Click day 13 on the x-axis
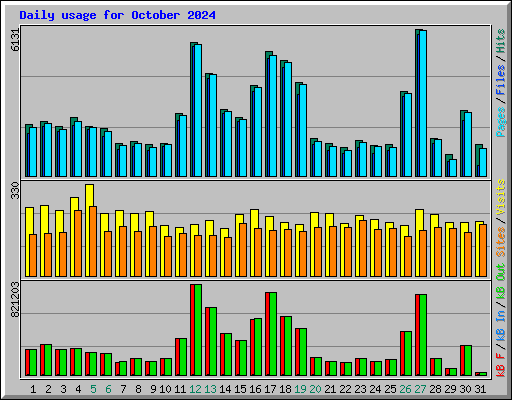Screen dimensions: 512x400 [210, 389]
